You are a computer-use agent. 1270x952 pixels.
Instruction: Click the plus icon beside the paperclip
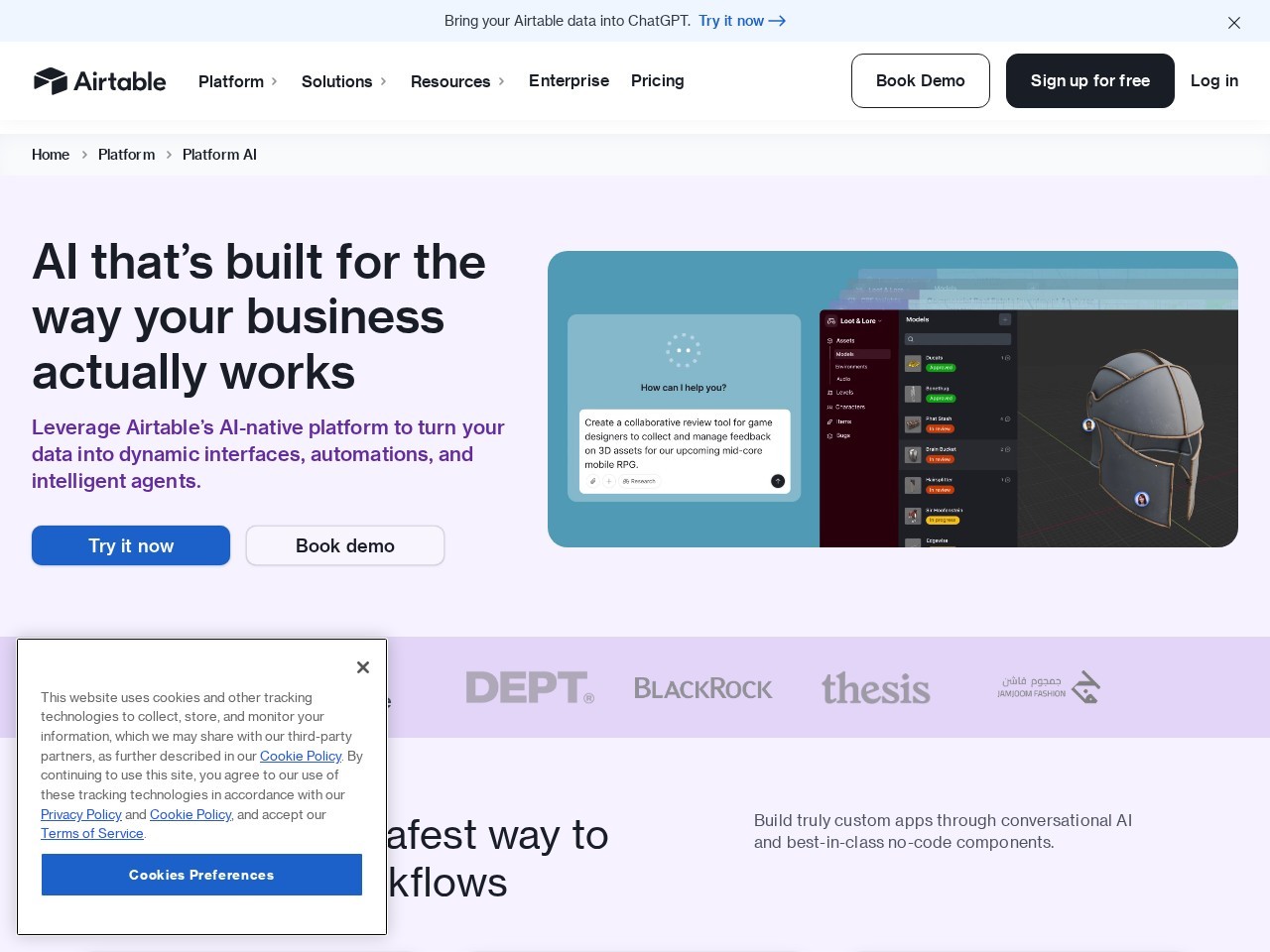(608, 481)
